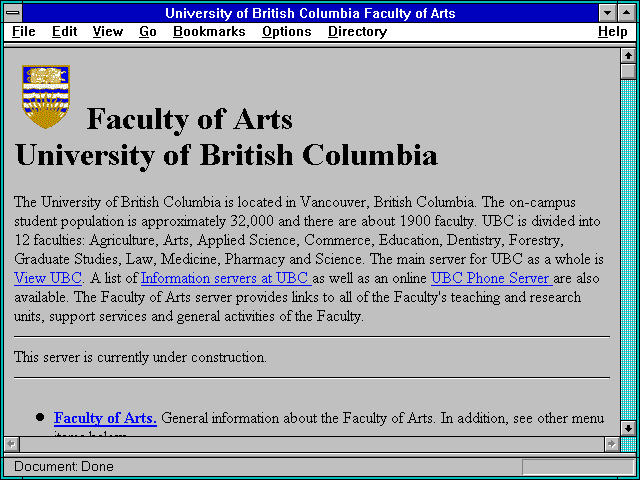Click the 'Faculty of Arts' heading

189,119
